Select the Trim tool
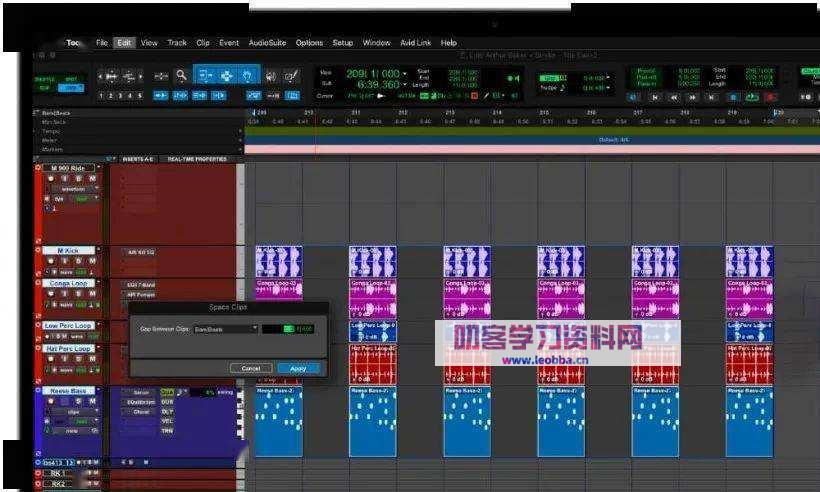The width and height of the screenshot is (820, 492). (206, 76)
